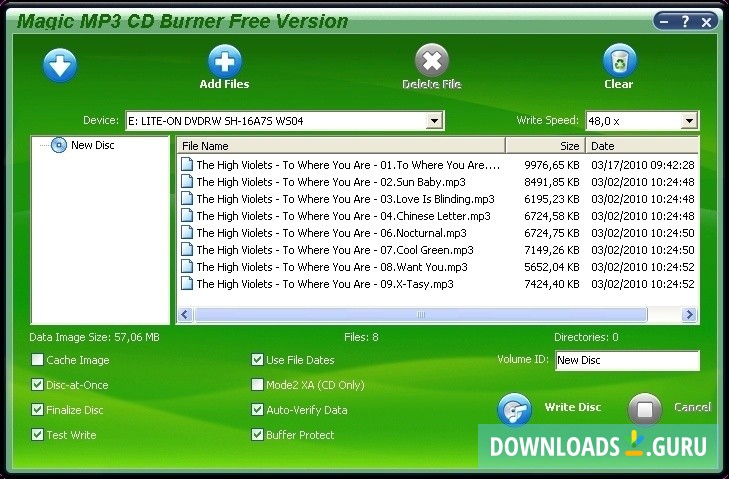Click the Clear label
Screen dimensions: 729x479
[619, 84]
